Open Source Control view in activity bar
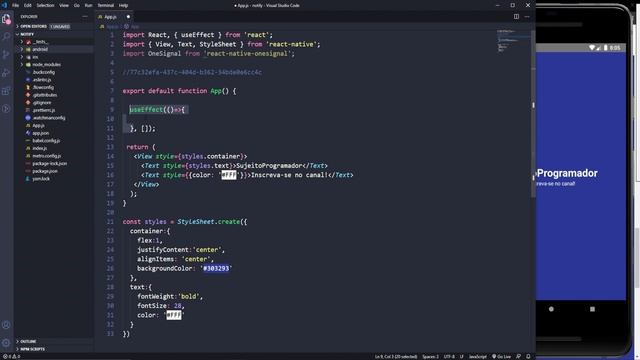 pyautogui.click(x=6, y=55)
